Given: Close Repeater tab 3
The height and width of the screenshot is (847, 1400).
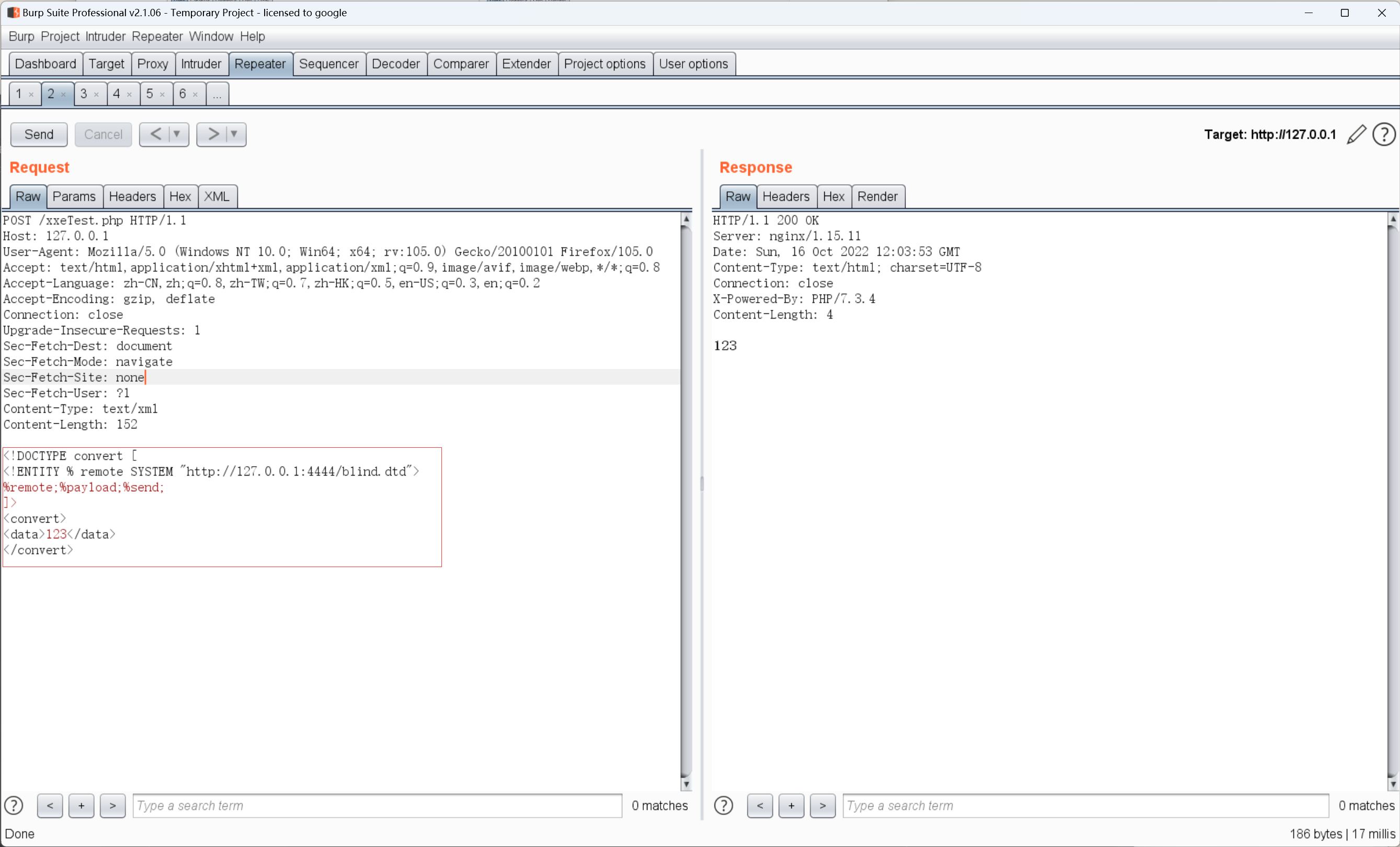Looking at the screenshot, I should click(x=97, y=95).
